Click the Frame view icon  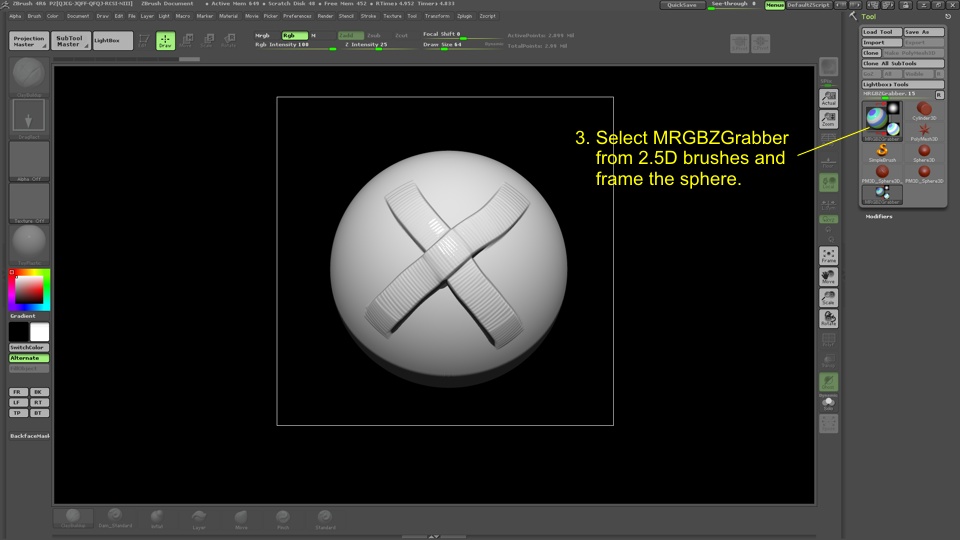(828, 255)
